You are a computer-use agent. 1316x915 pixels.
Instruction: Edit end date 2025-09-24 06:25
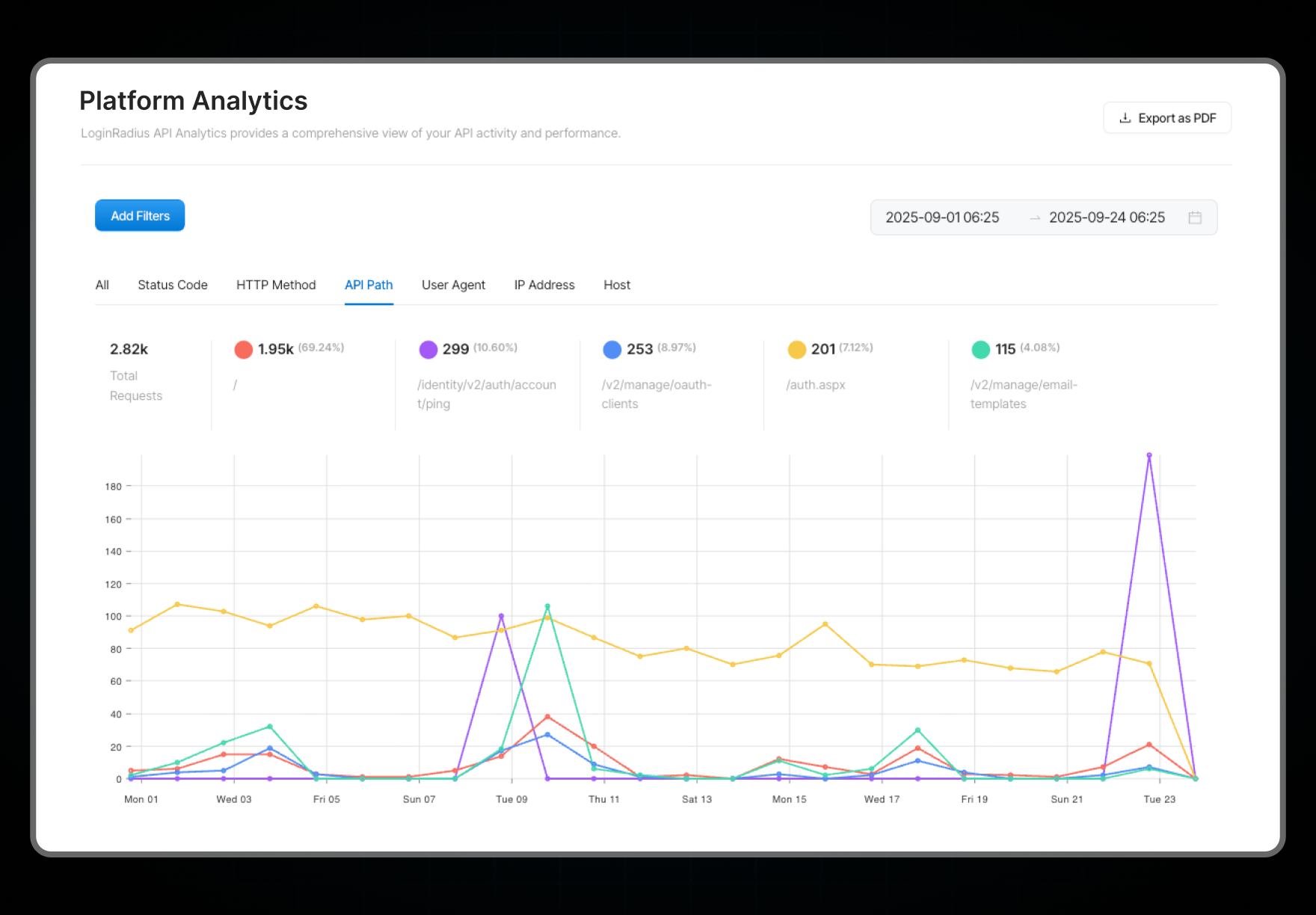click(x=1107, y=218)
